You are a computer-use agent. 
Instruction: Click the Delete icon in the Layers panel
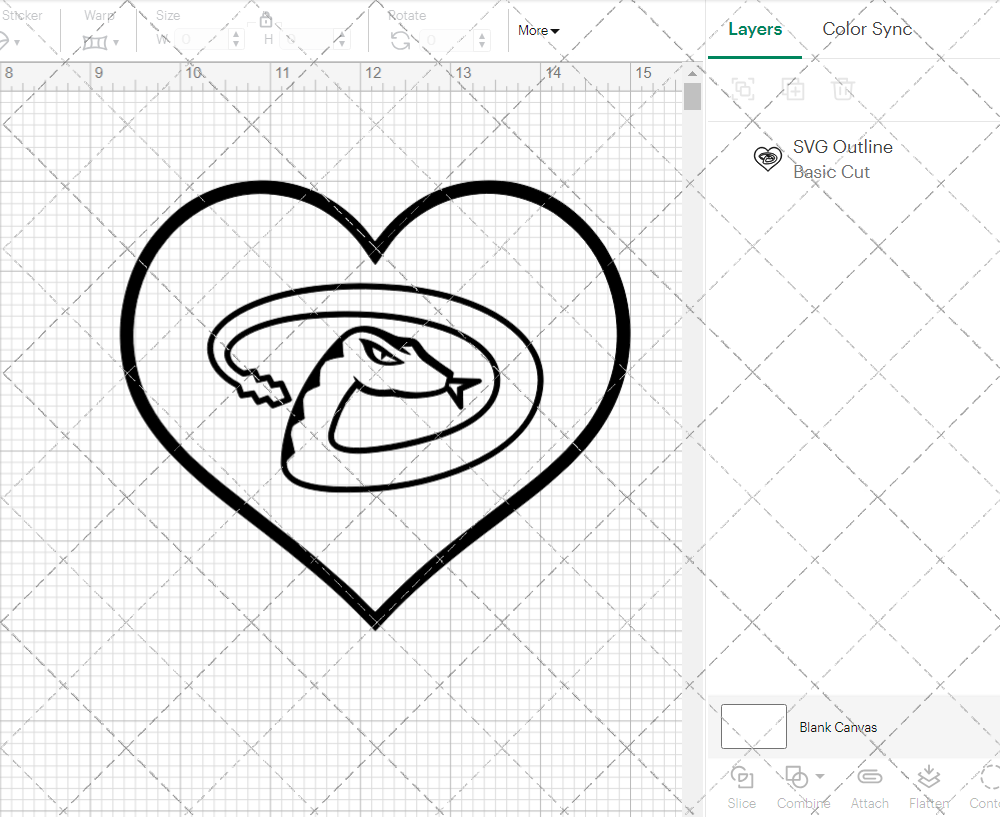[x=844, y=89]
